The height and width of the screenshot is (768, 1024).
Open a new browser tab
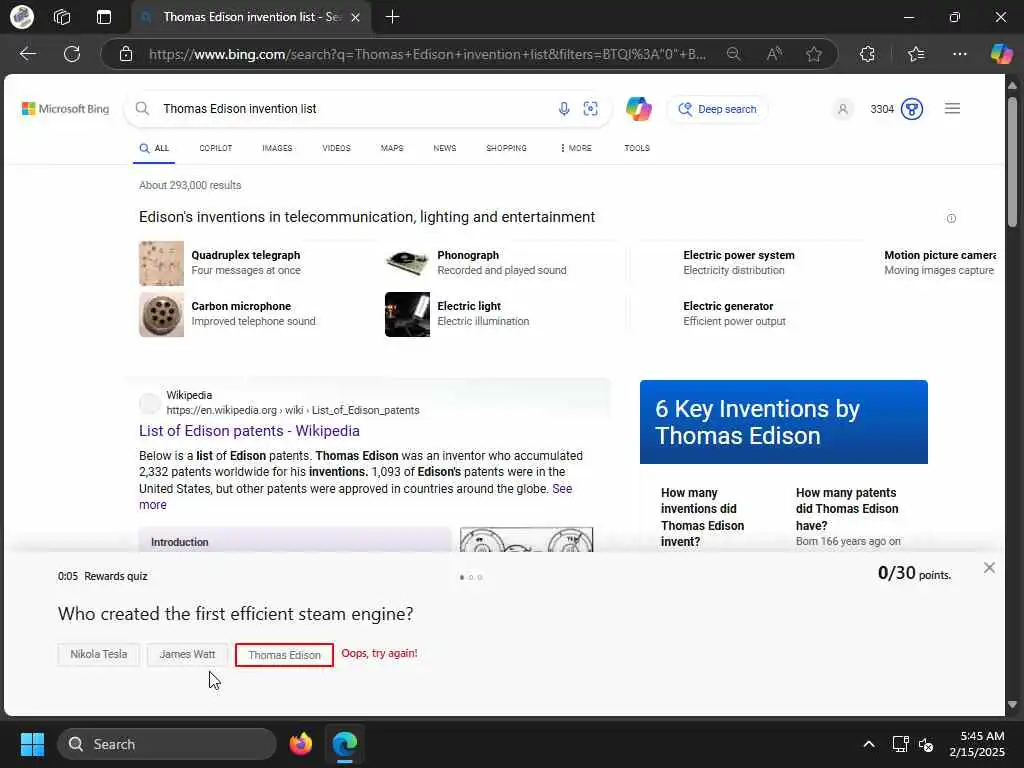point(392,17)
